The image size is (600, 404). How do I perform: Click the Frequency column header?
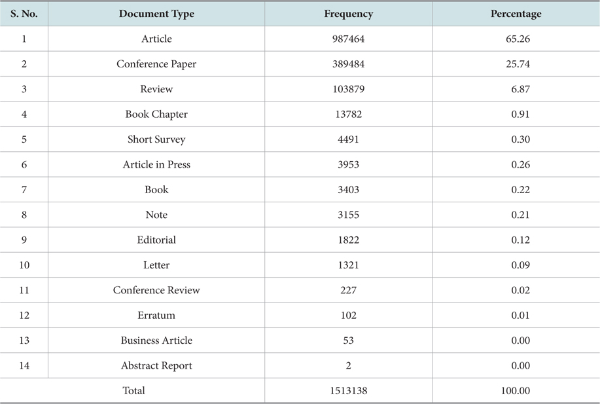tap(348, 13)
